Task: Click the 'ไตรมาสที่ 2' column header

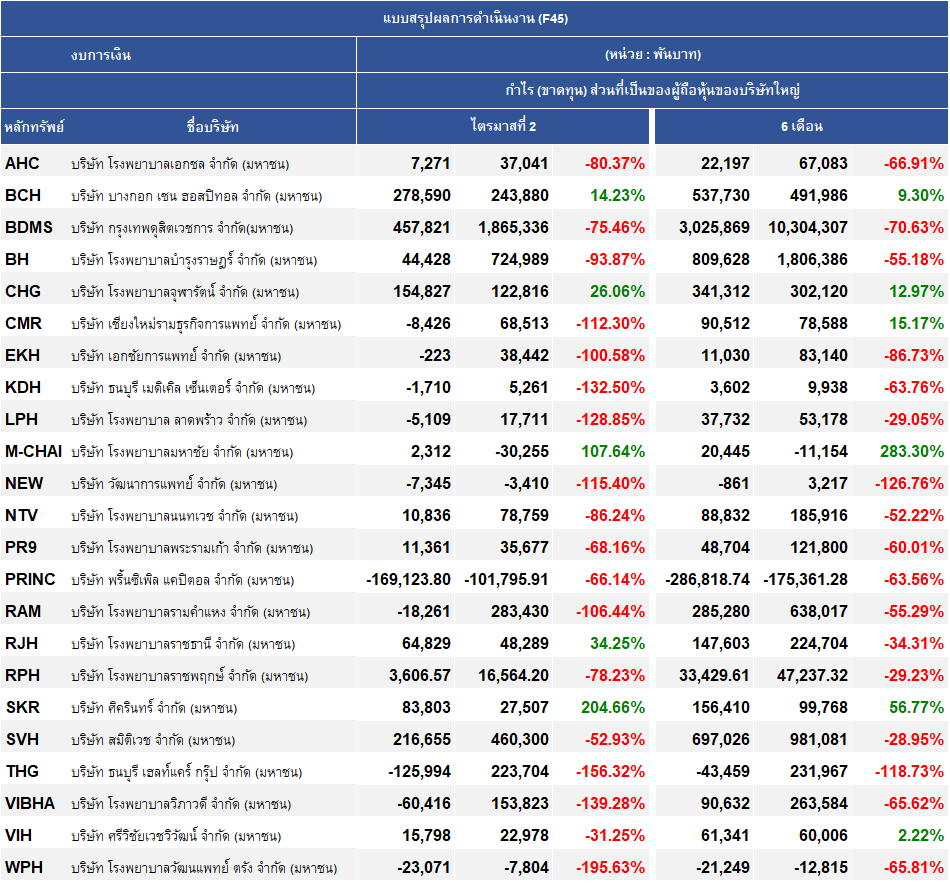Action: point(503,127)
